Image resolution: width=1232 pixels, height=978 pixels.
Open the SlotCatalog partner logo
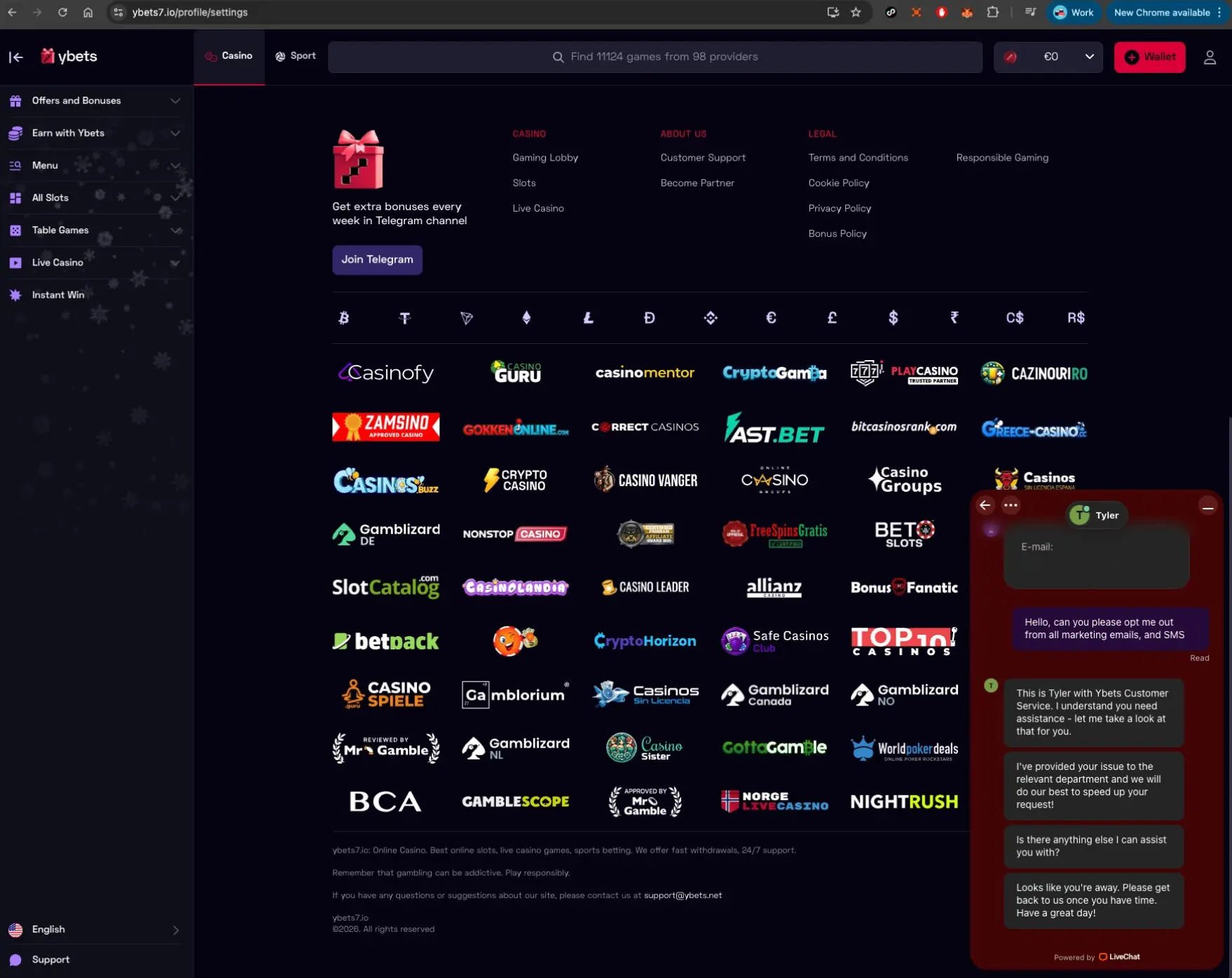(386, 587)
